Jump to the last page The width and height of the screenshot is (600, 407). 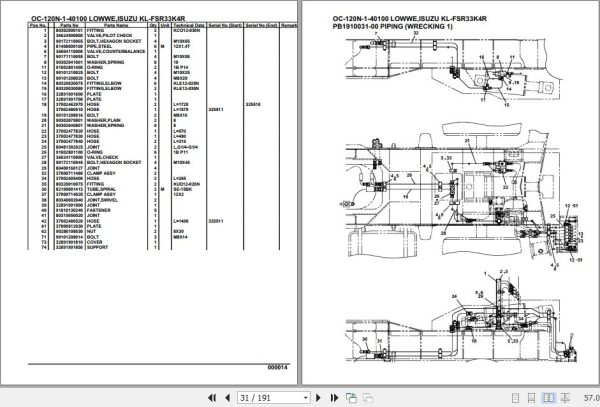coord(334,398)
